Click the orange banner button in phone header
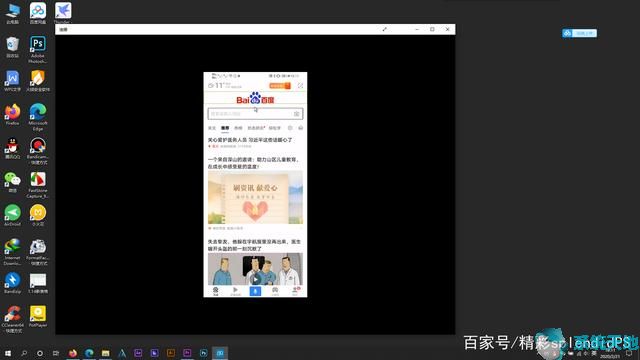Viewport: 640px width, 360px height. point(280,86)
